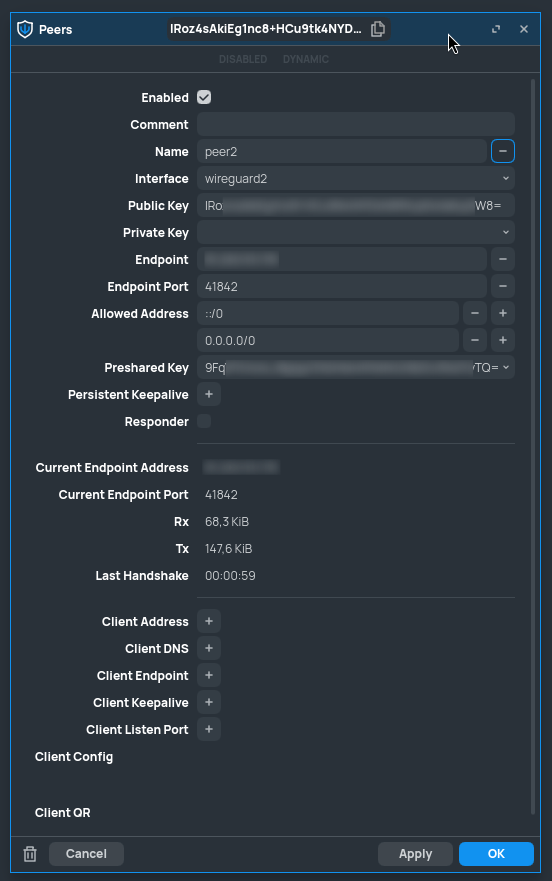Focus the Comment input field

tap(356, 125)
